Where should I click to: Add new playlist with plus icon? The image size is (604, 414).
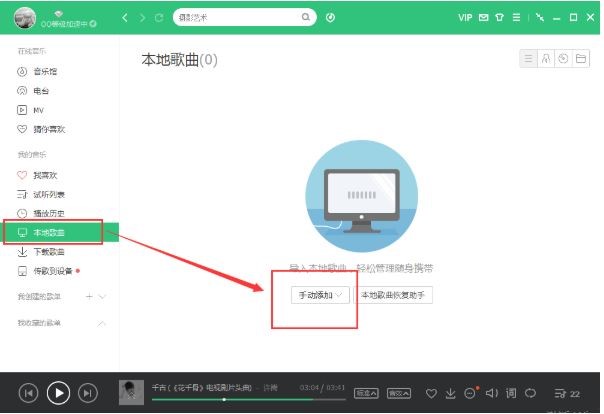tap(89, 296)
